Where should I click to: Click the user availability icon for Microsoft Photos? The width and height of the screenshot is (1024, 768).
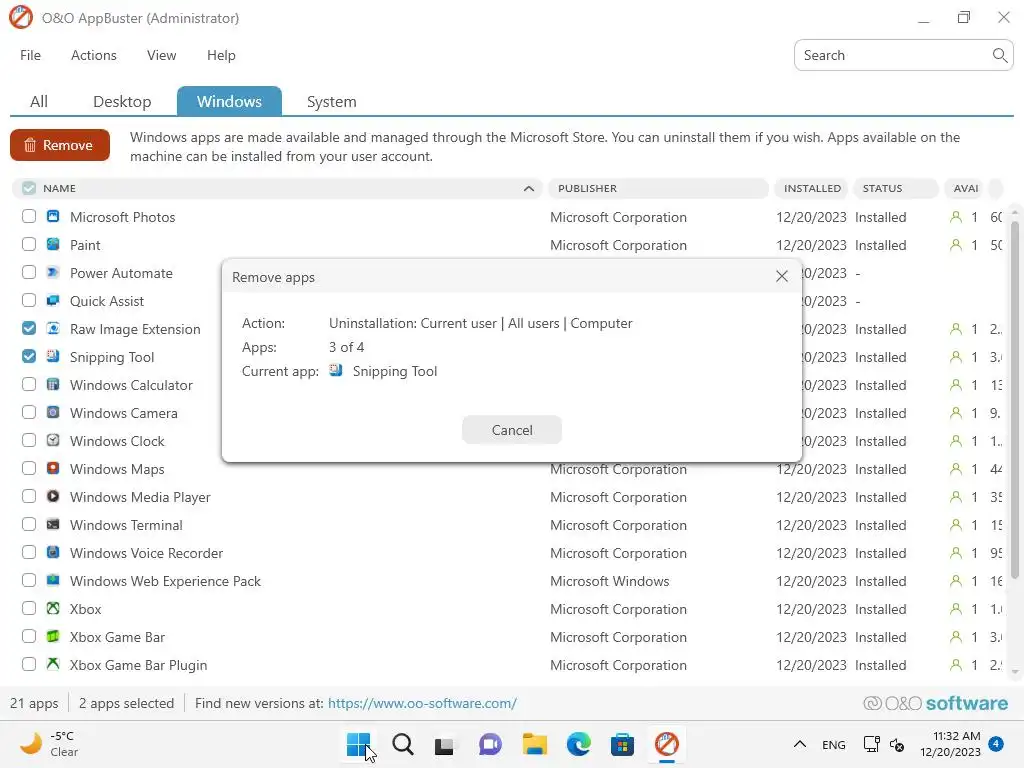955,217
